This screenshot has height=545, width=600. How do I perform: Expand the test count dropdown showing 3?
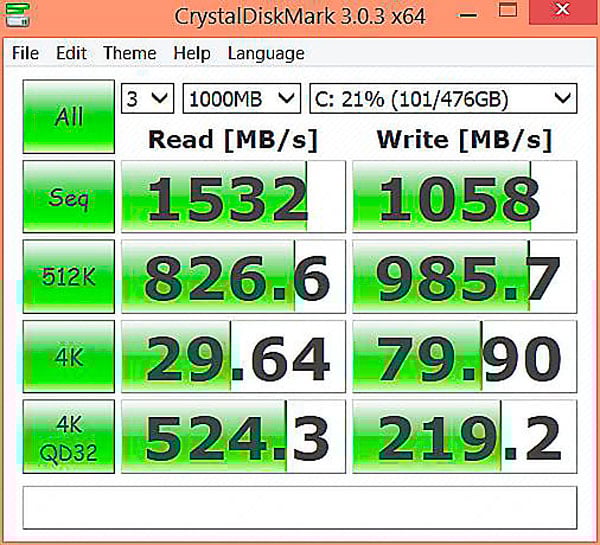(148, 99)
